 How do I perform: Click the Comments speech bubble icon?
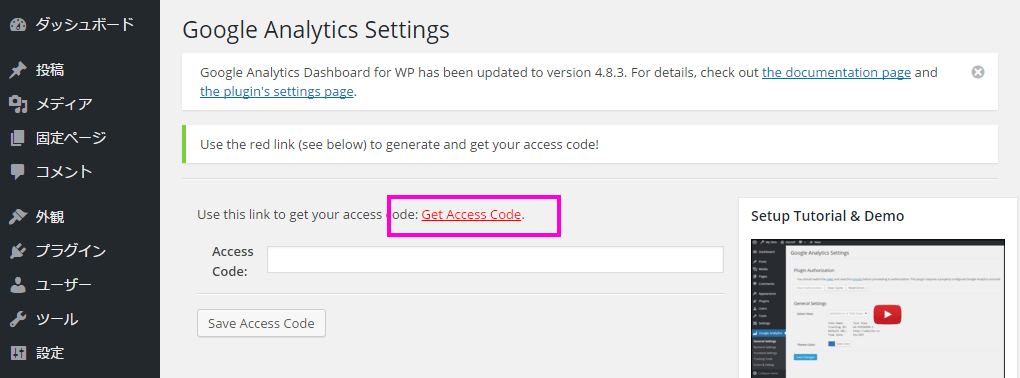click(x=18, y=172)
